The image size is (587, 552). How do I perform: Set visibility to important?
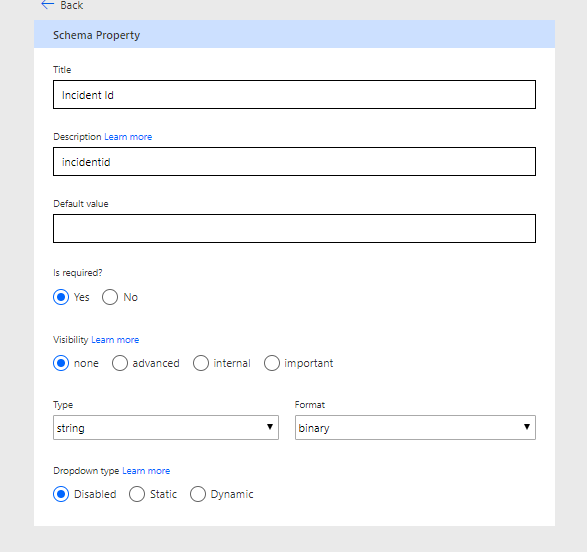click(272, 363)
